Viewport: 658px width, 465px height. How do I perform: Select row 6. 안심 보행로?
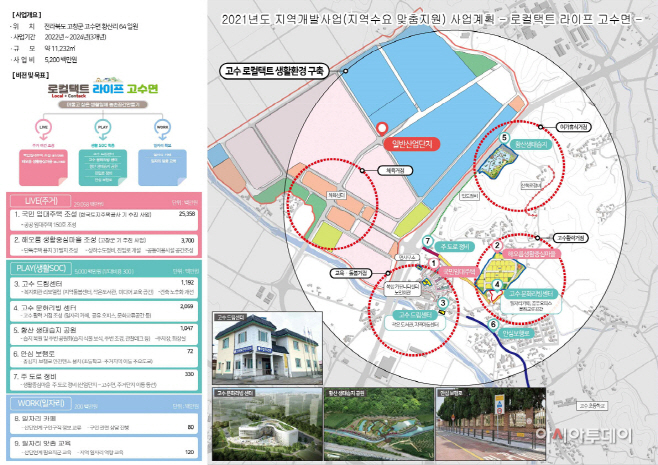pyautogui.click(x=104, y=357)
